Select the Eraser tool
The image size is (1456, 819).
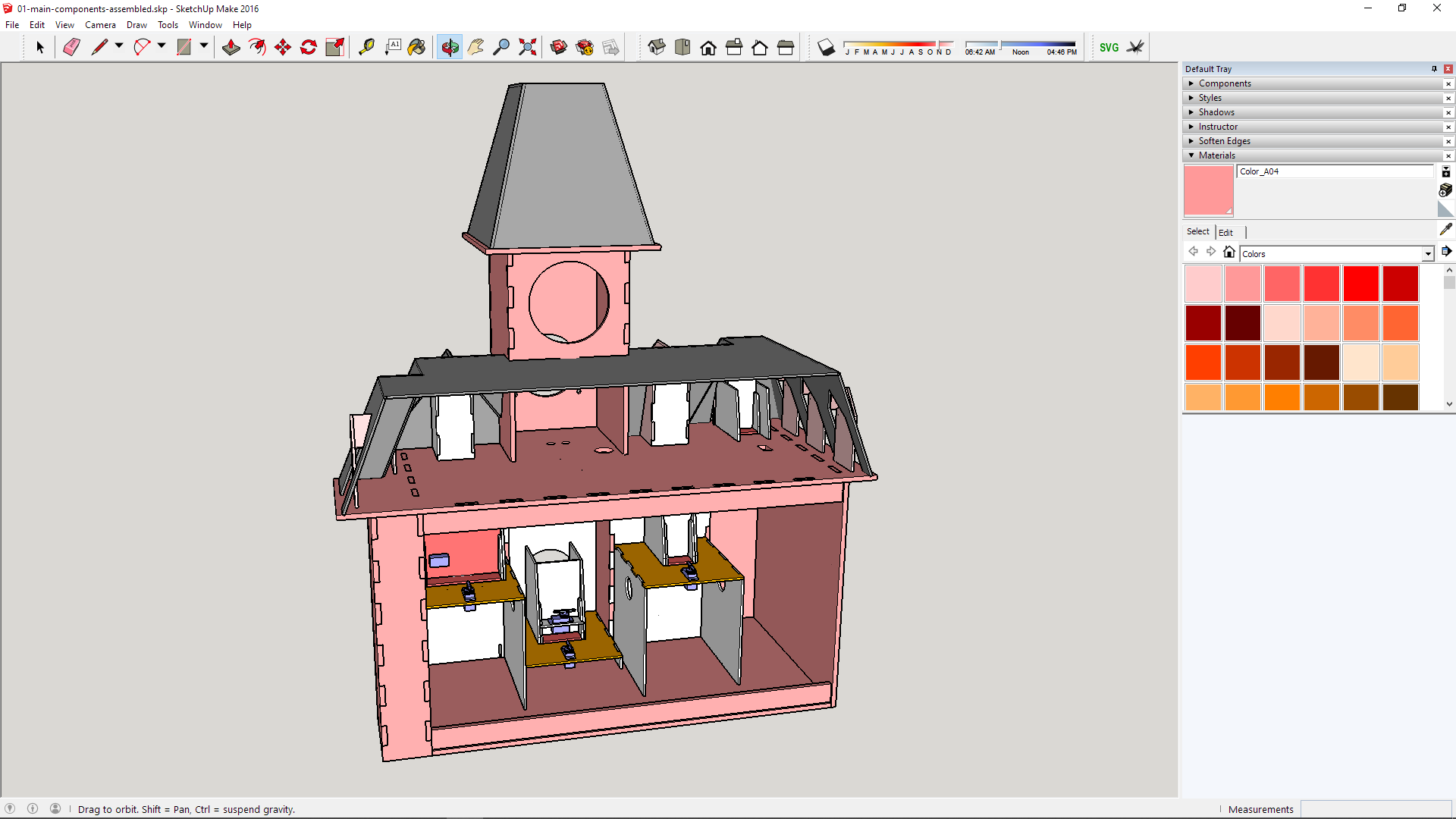tap(71, 47)
